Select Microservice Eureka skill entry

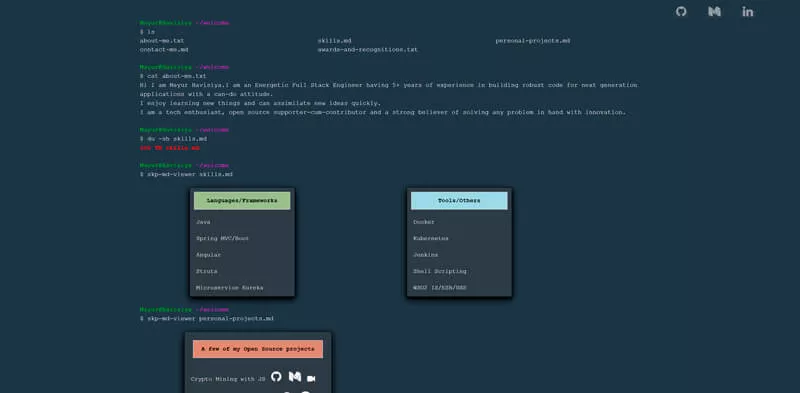pos(230,287)
